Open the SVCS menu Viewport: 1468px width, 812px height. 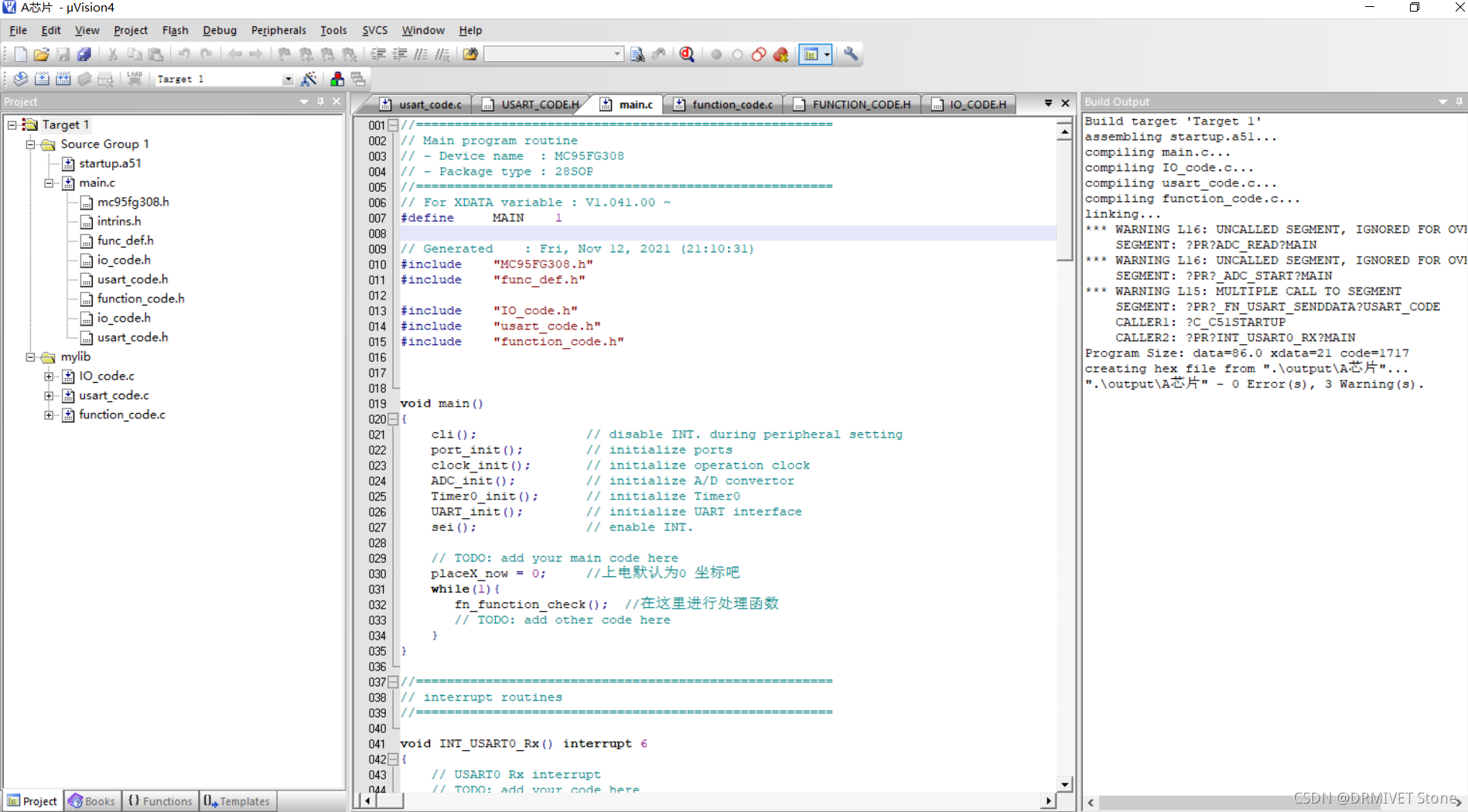(374, 30)
